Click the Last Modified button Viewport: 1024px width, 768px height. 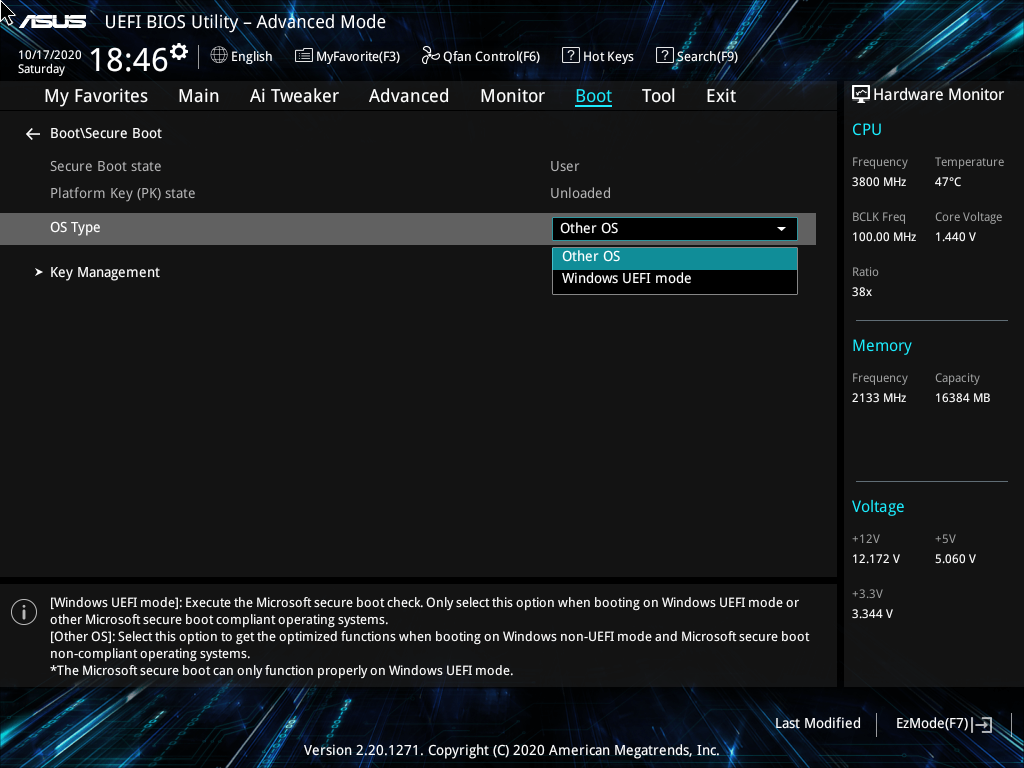pyautogui.click(x=818, y=724)
